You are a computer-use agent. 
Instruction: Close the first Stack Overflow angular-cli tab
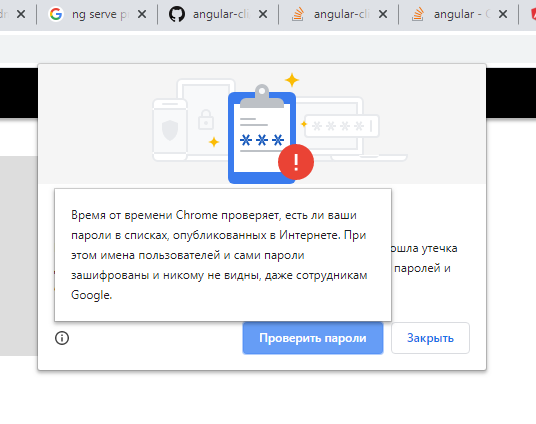[x=383, y=14]
